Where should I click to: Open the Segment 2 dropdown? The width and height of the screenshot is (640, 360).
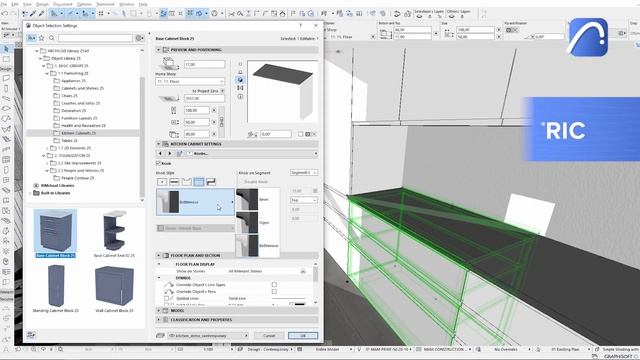pyautogui.click(x=304, y=173)
